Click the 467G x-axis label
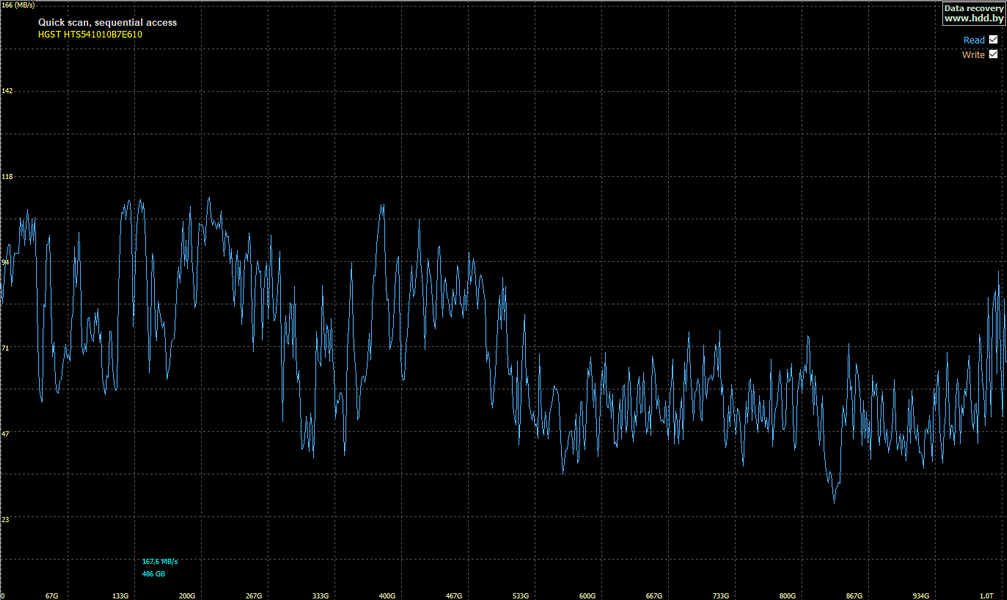 pos(454,596)
